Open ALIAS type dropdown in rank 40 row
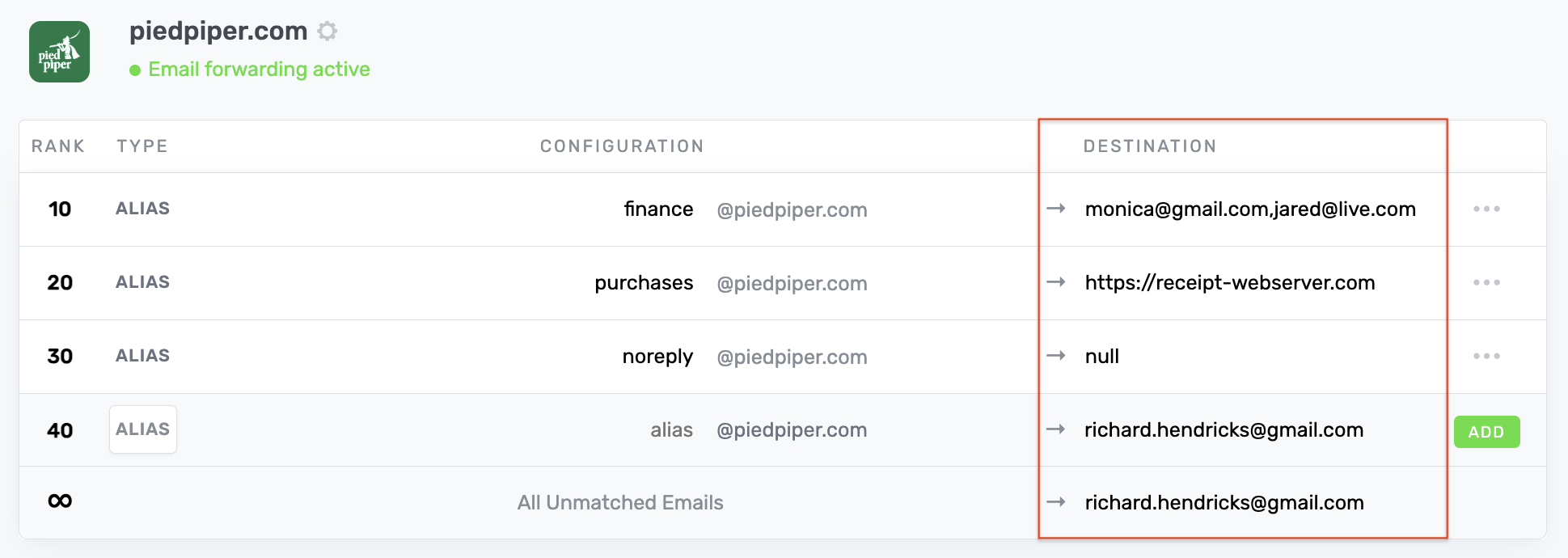 [143, 429]
